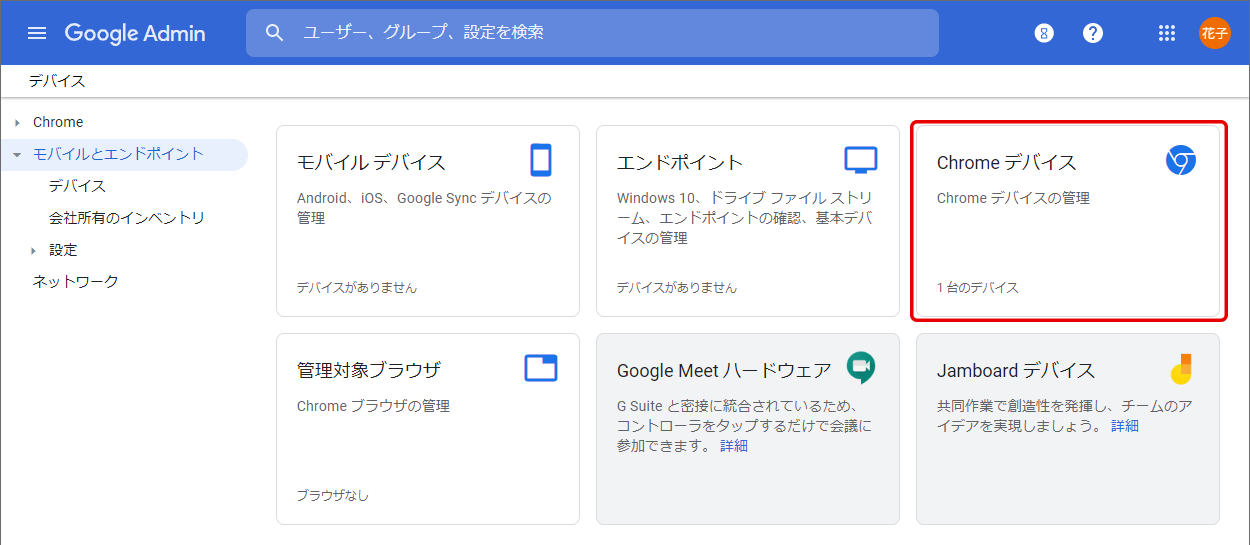Click the 花子 account avatar
The image size is (1250, 545).
coord(1214,33)
